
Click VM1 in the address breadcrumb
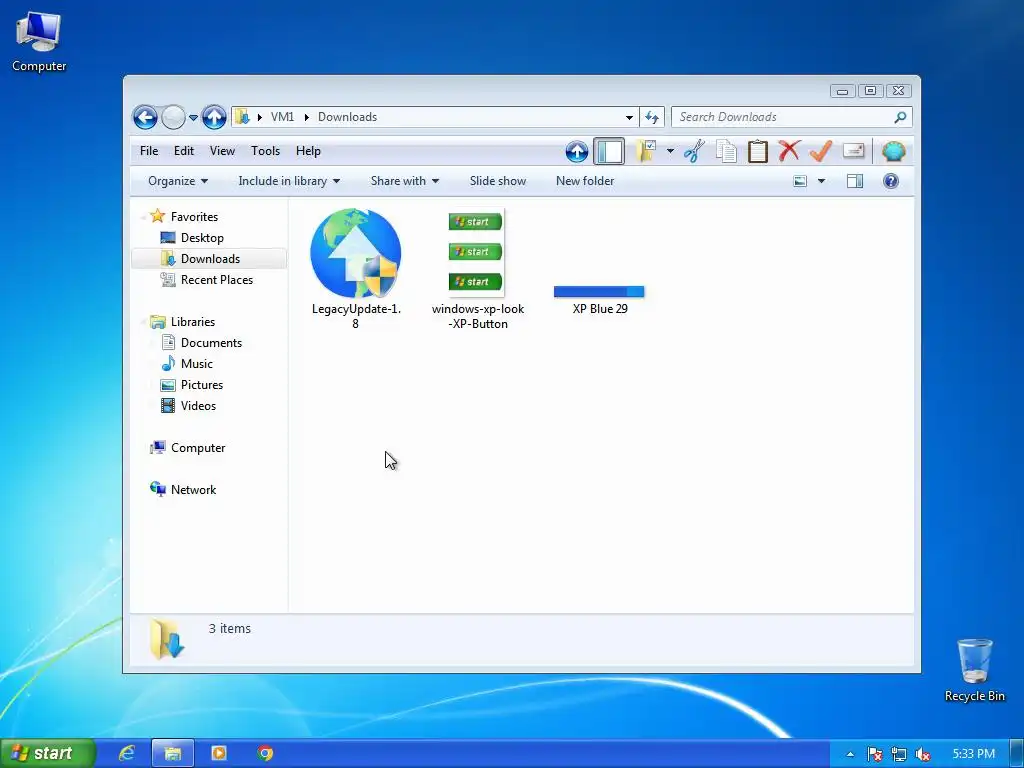(x=282, y=117)
